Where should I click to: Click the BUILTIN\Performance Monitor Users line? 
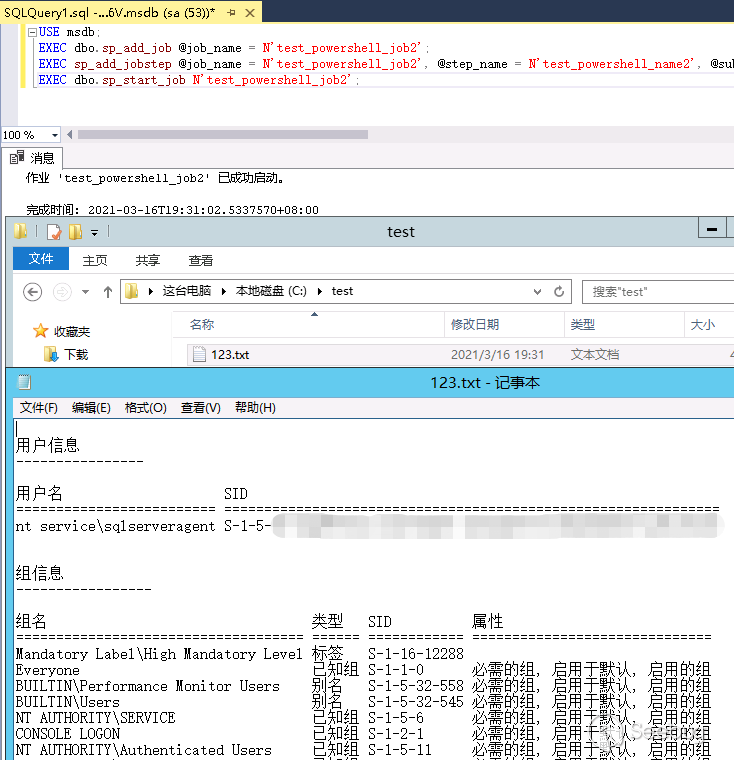147,686
